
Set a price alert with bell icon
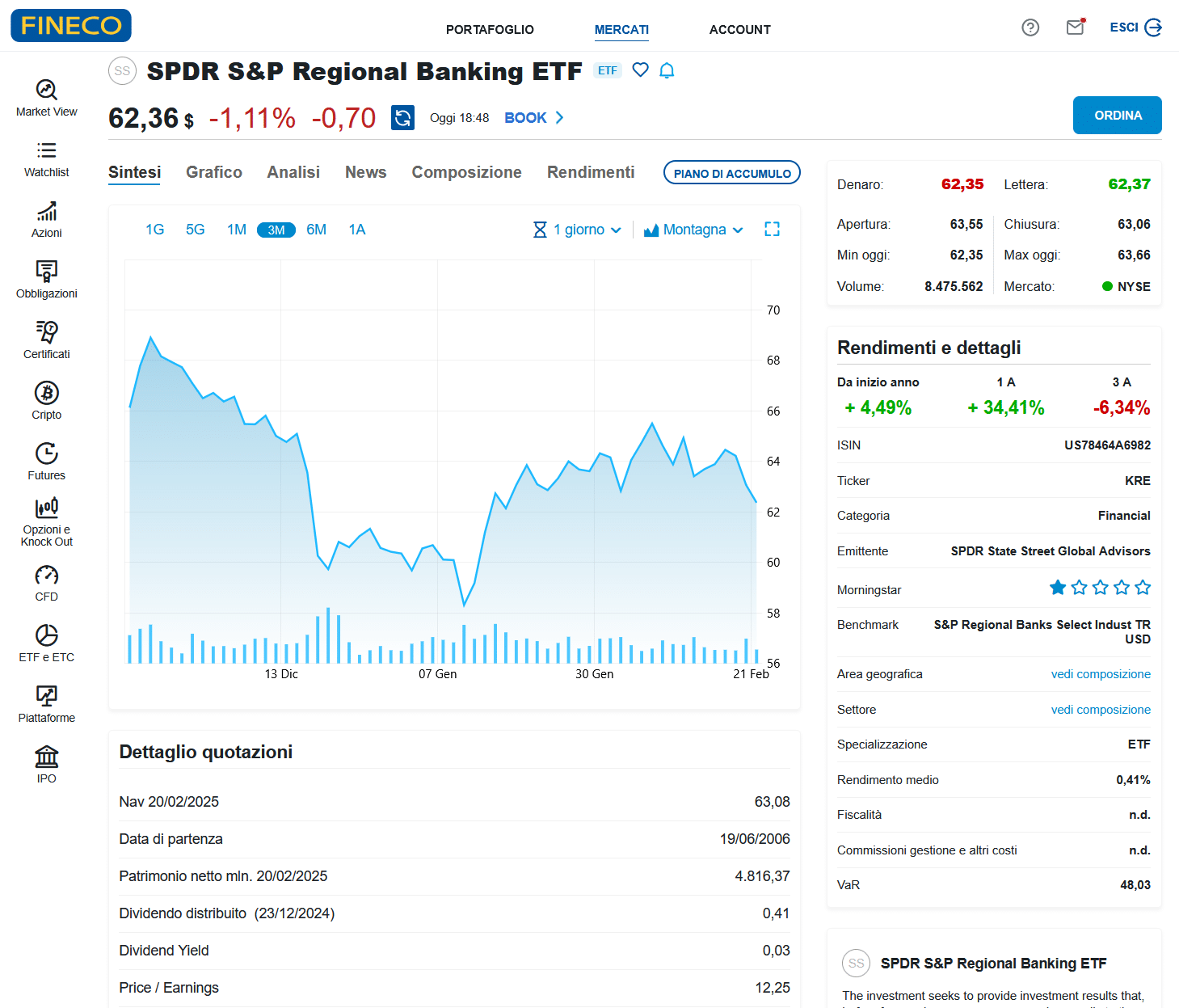(x=667, y=70)
